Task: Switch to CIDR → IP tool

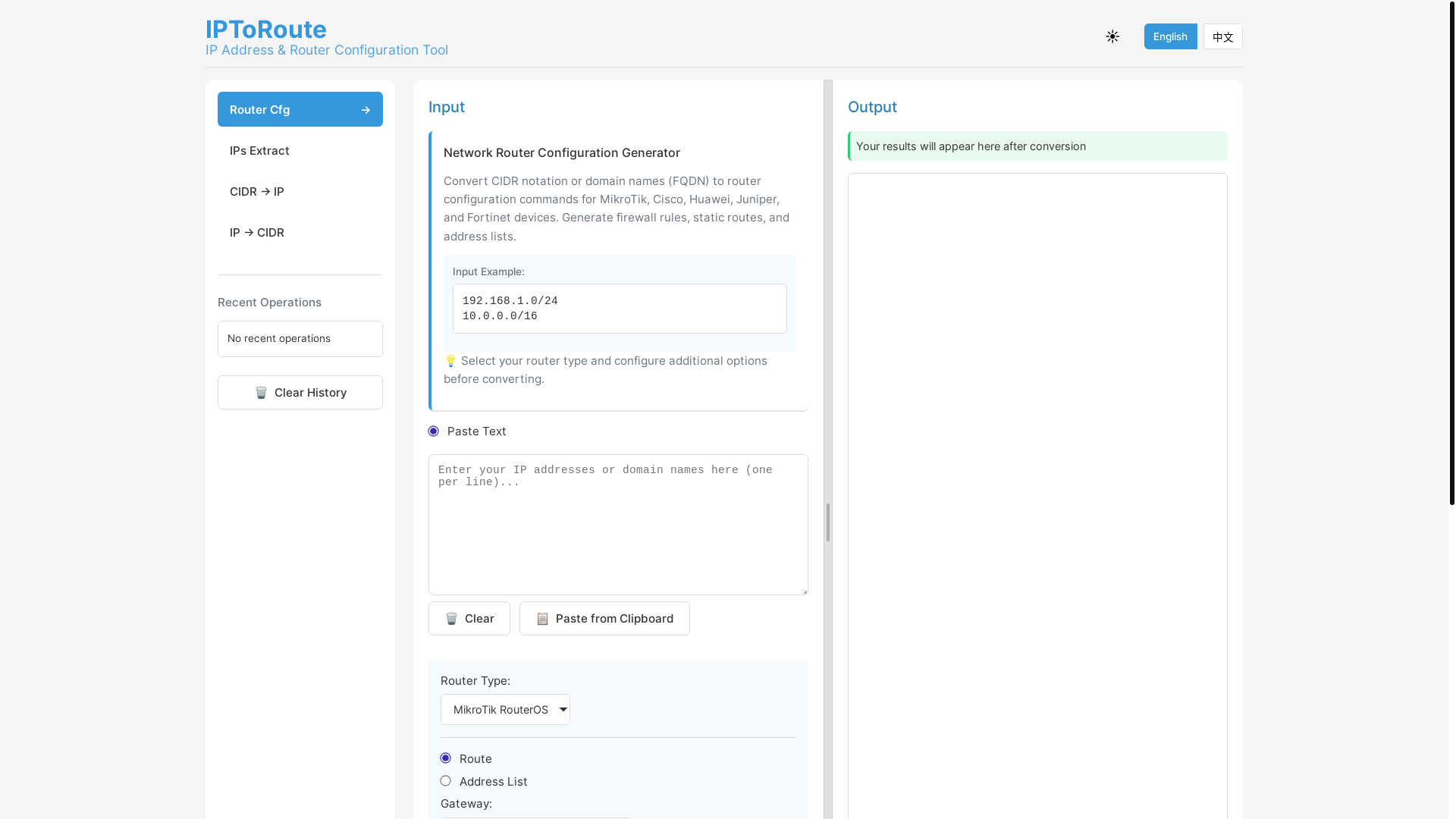Action: pyautogui.click(x=300, y=192)
